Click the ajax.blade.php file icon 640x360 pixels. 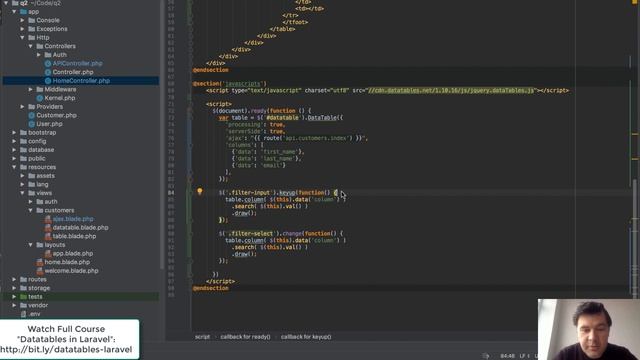click(x=48, y=219)
